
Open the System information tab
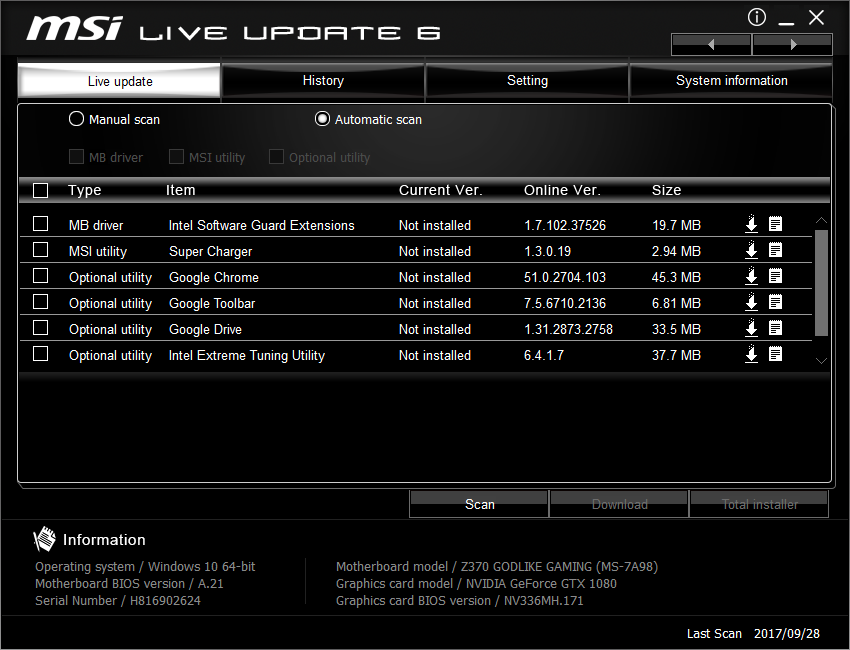(731, 81)
